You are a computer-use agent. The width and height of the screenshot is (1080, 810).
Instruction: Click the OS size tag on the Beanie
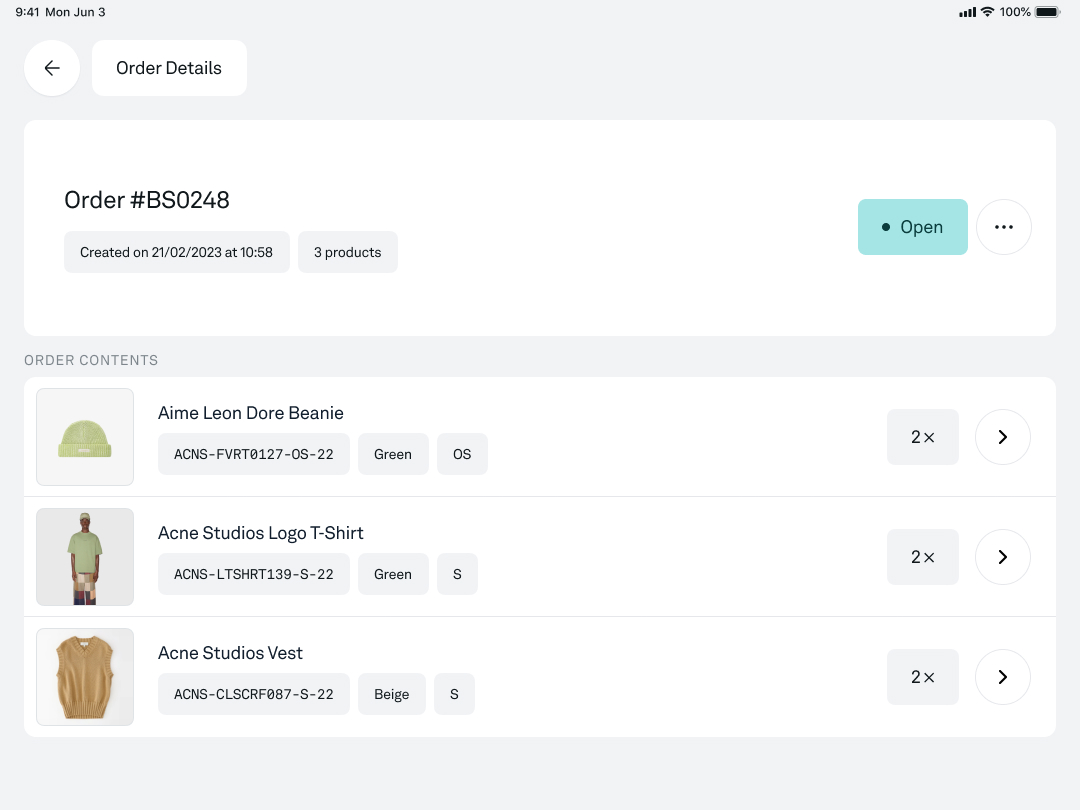click(462, 454)
